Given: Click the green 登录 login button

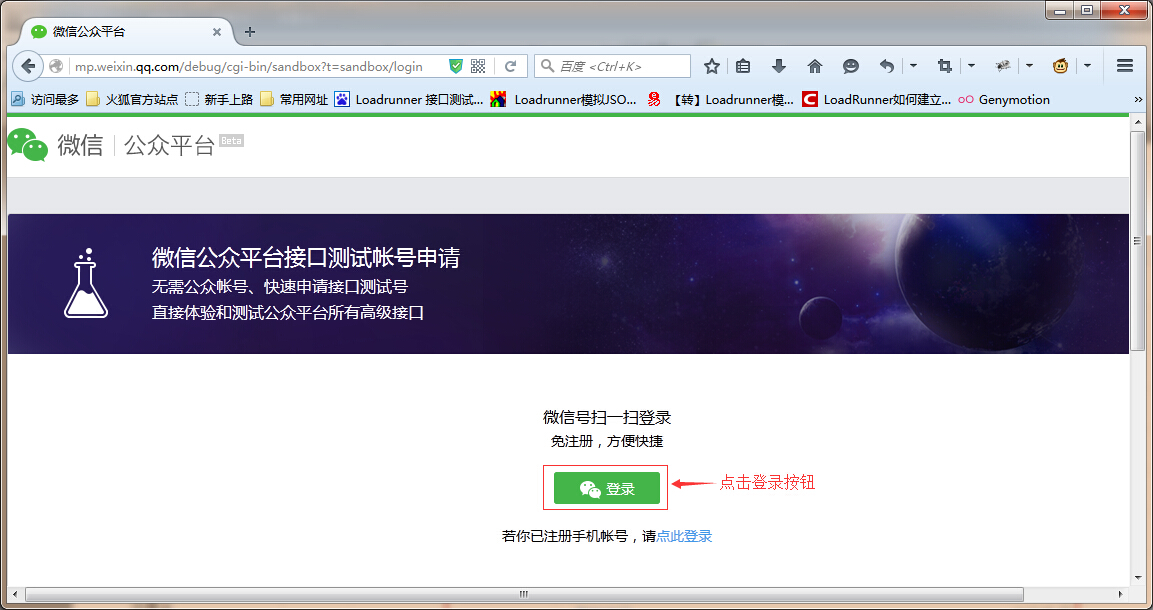Looking at the screenshot, I should point(606,488).
